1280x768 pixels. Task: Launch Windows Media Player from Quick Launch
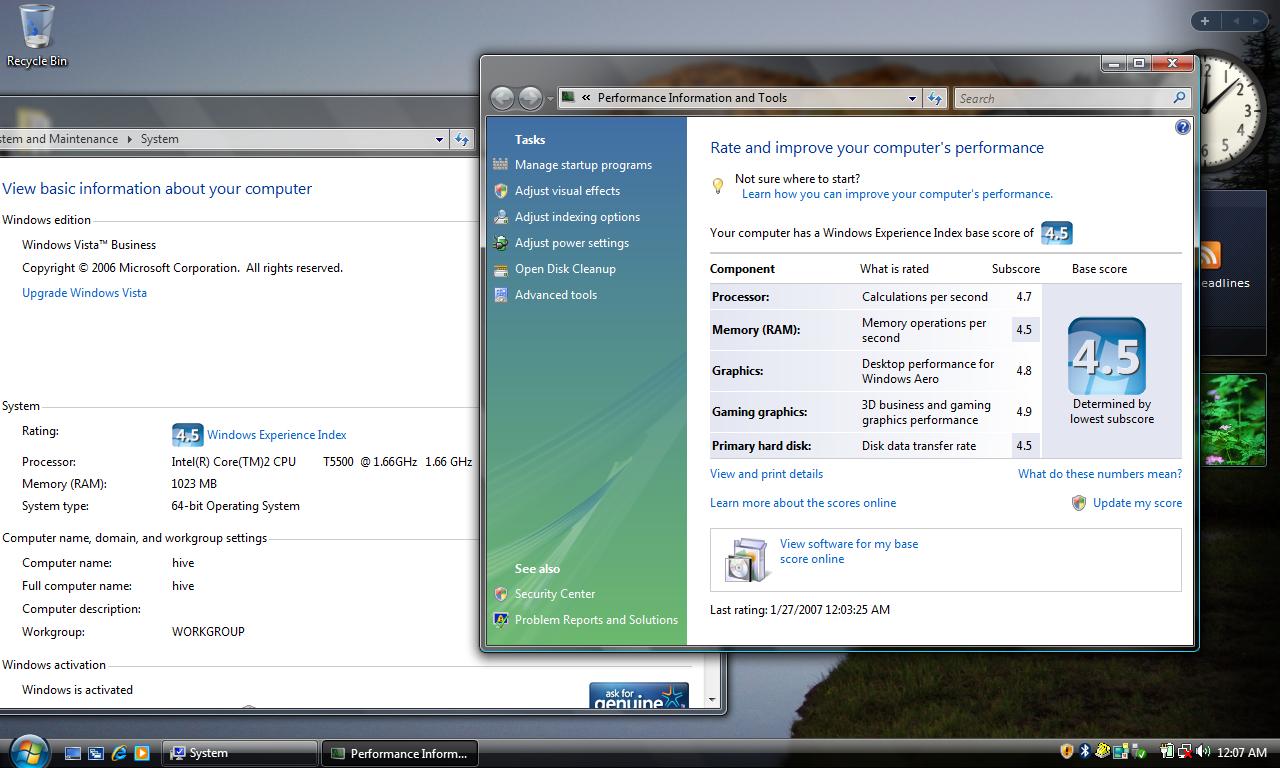(142, 753)
